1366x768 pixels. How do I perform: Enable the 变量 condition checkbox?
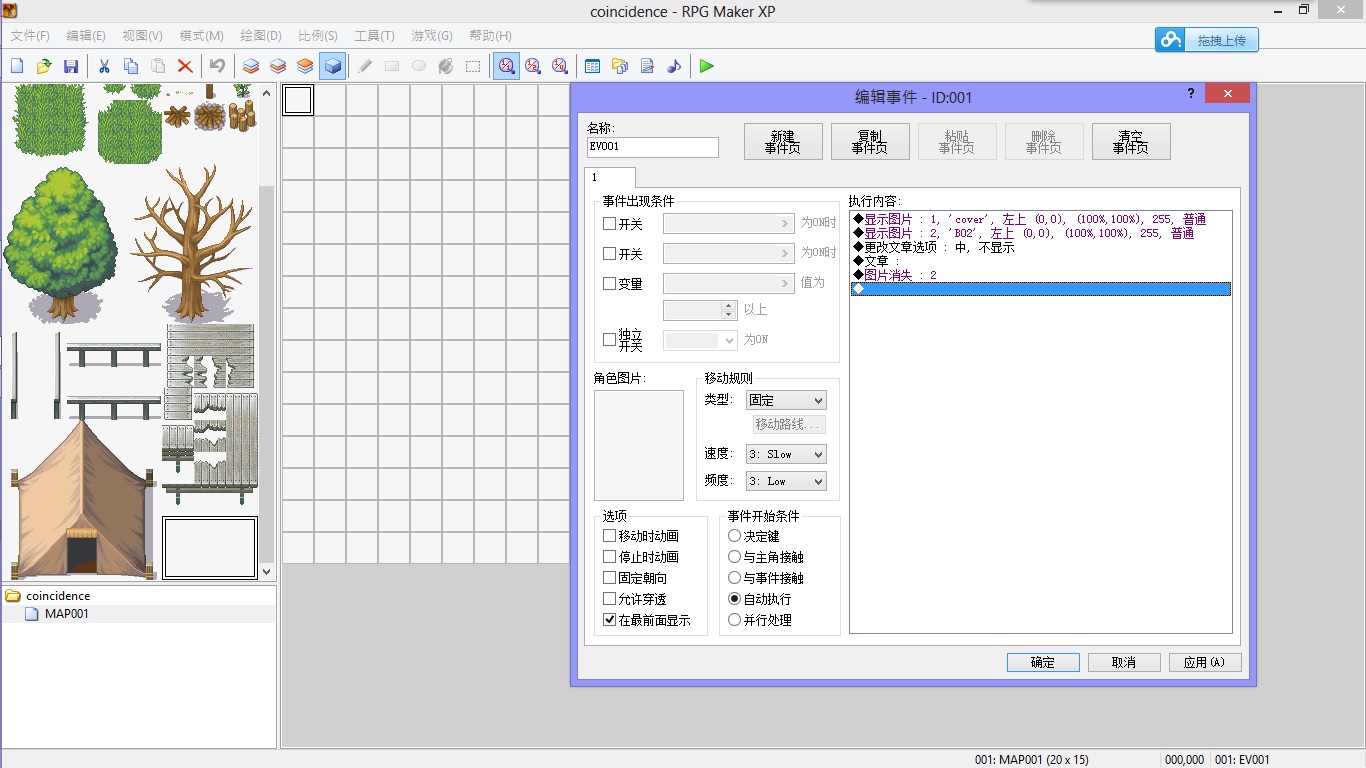(610, 283)
